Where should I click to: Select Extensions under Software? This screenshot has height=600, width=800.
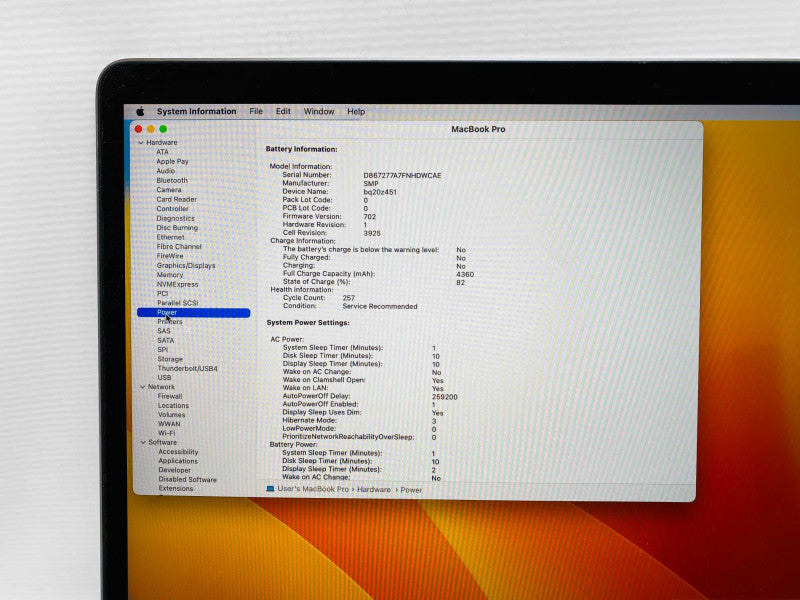(176, 488)
